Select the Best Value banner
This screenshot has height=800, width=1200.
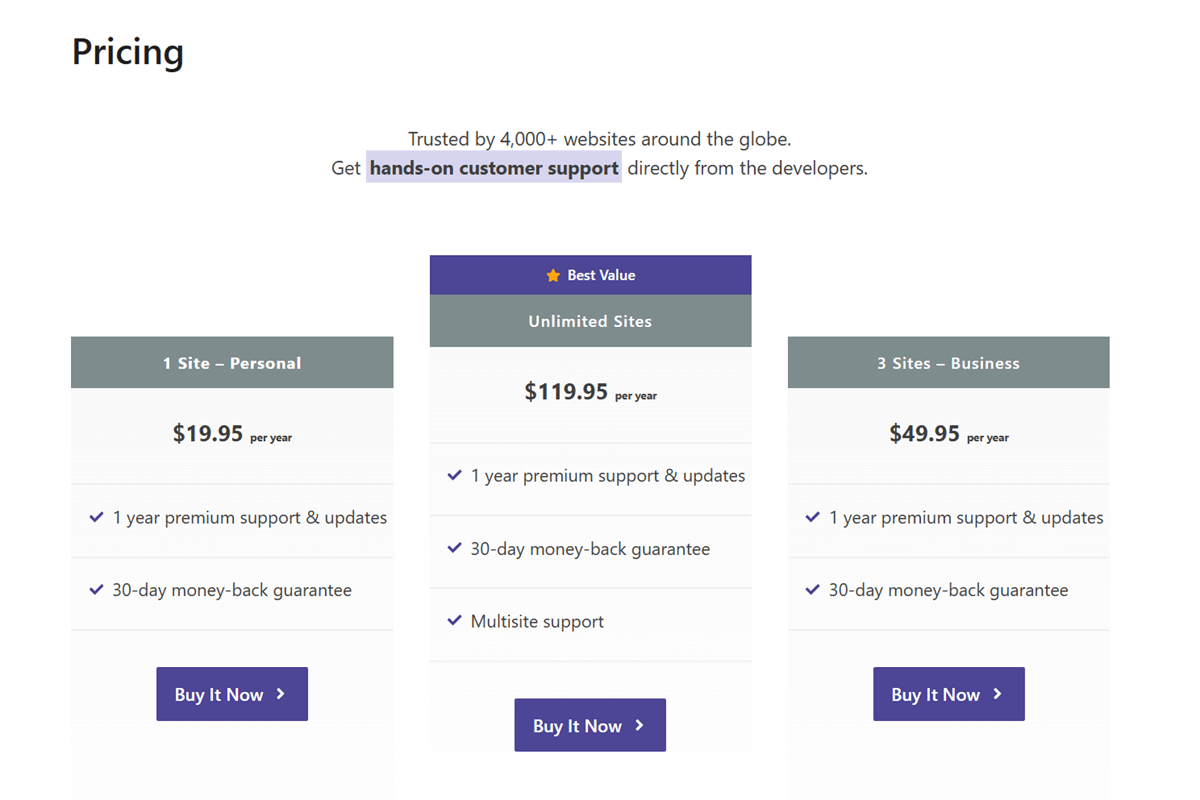[x=590, y=274]
